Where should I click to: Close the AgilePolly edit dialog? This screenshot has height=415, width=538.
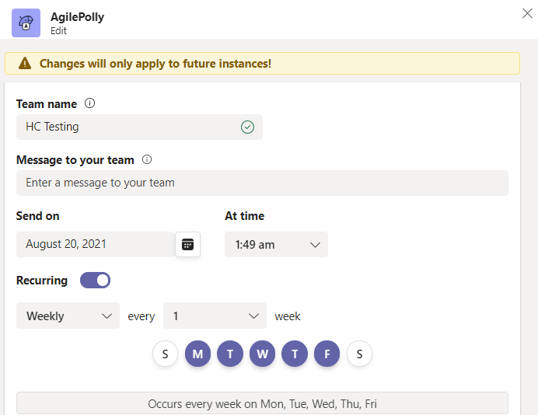pyautogui.click(x=527, y=13)
